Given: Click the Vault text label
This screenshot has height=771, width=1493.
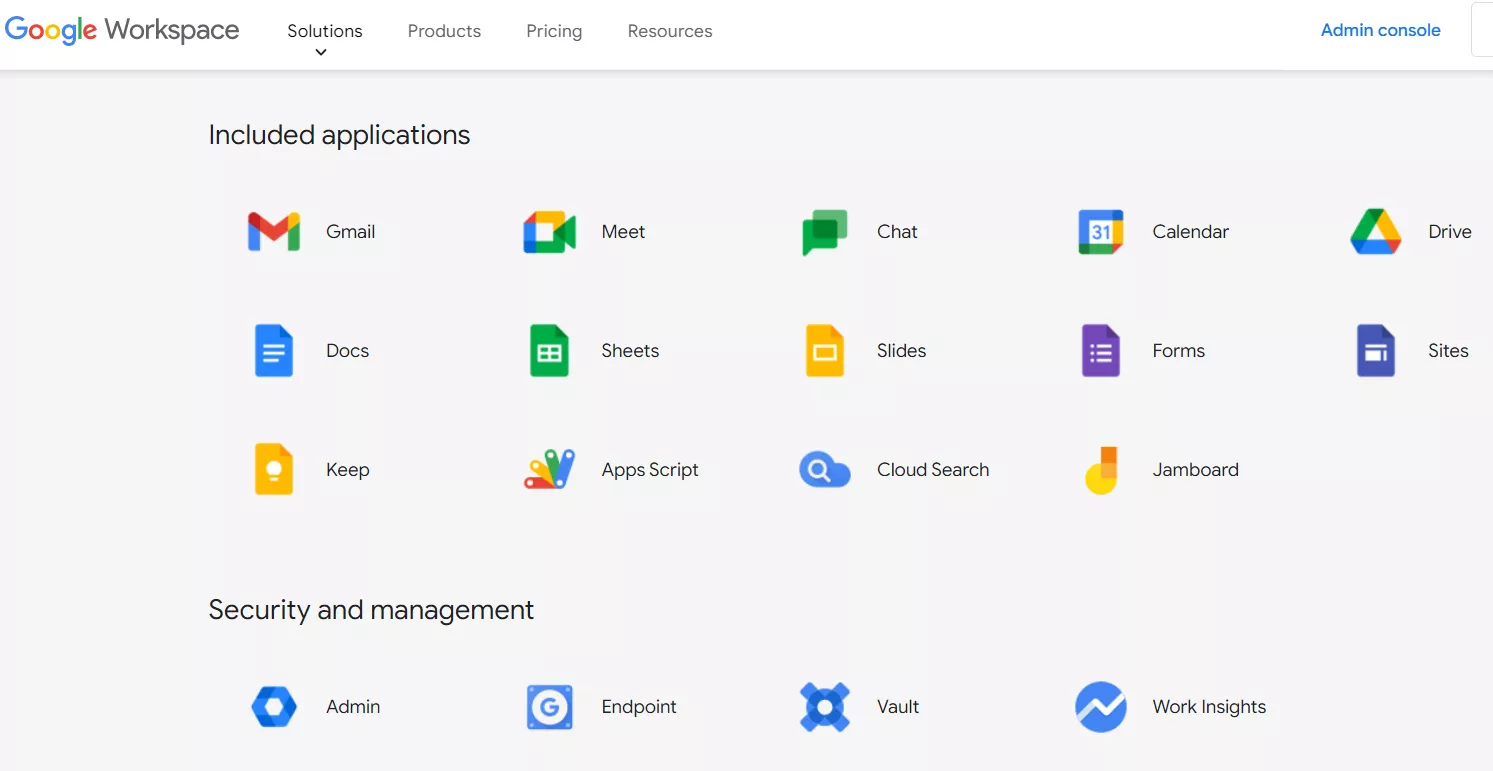Looking at the screenshot, I should [898, 707].
